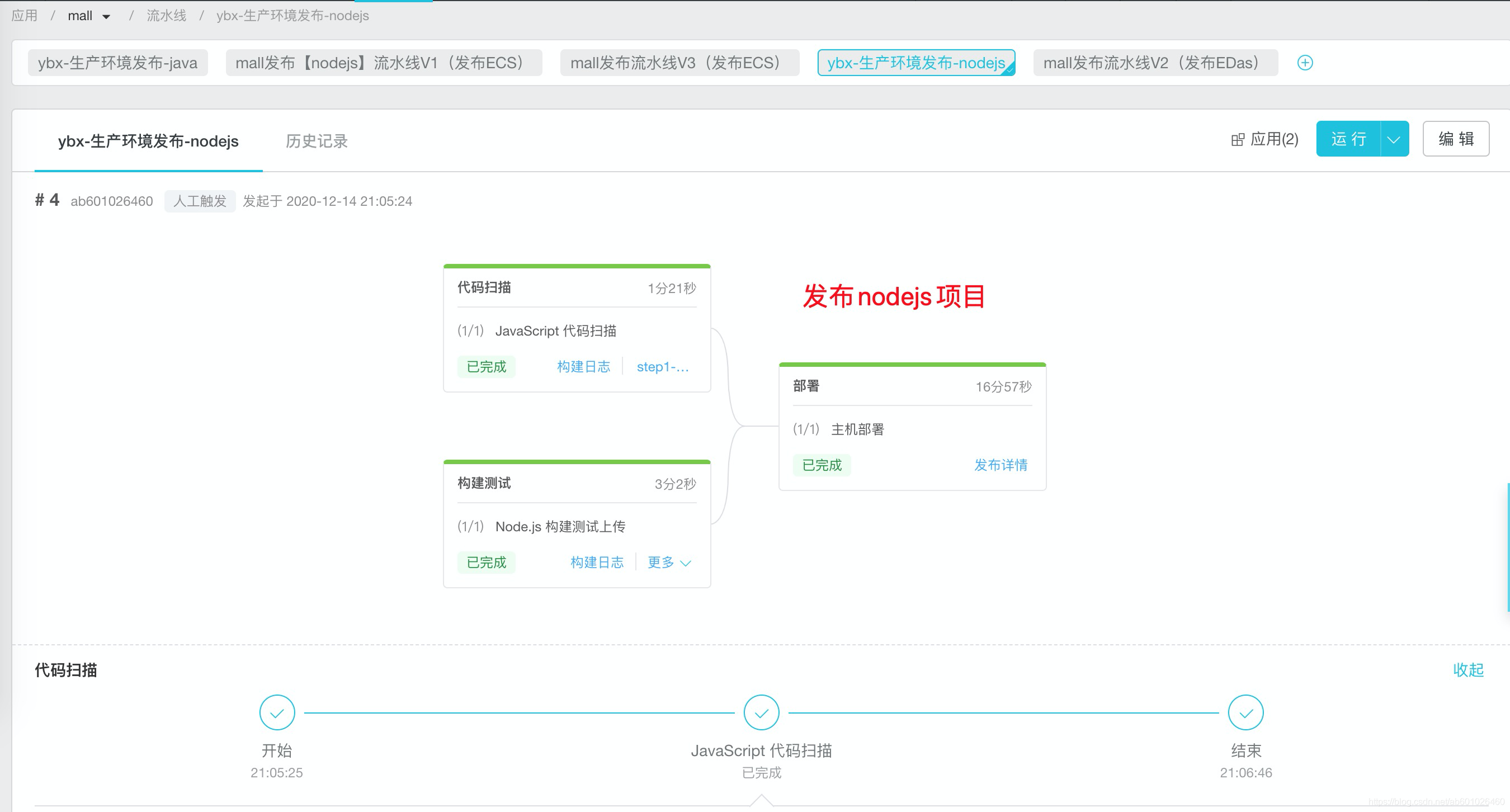The image size is (1510, 812).
Task: Click the 应用(2) grid icon
Action: (x=1238, y=140)
